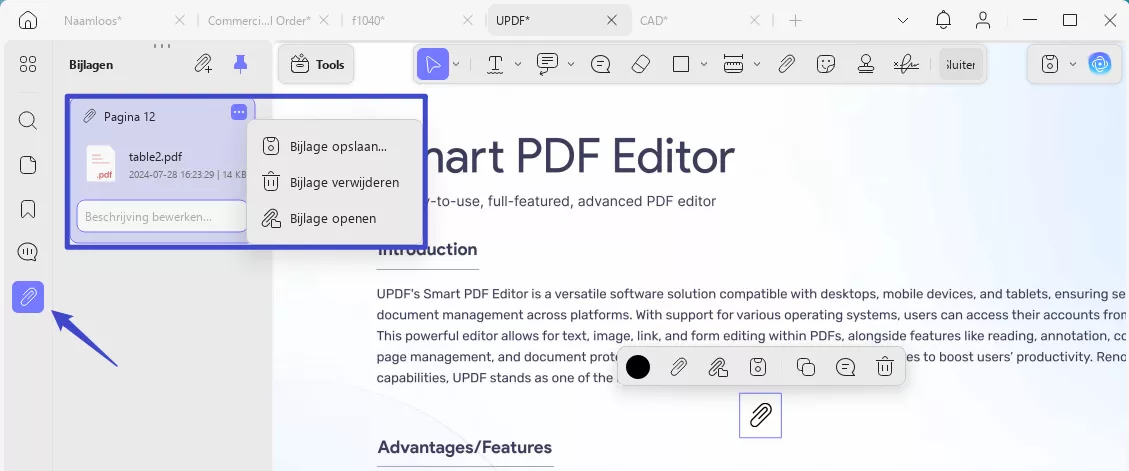Close the UPDF* tab
This screenshot has height=471, width=1129.
click(x=612, y=20)
